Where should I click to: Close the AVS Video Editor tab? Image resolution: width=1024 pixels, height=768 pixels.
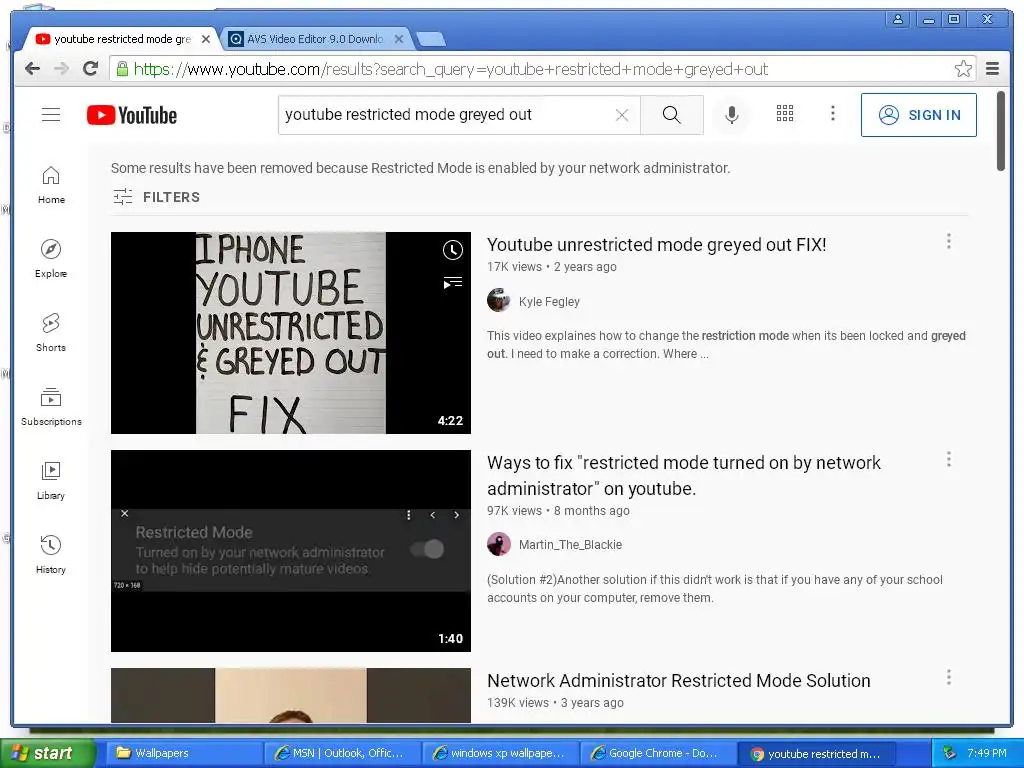[399, 39]
